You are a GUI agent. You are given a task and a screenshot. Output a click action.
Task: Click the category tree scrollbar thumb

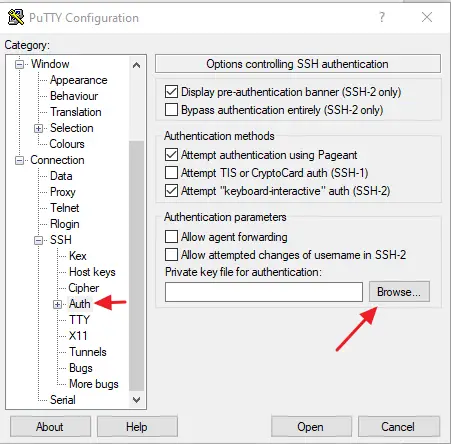pyautogui.click(x=136, y=265)
